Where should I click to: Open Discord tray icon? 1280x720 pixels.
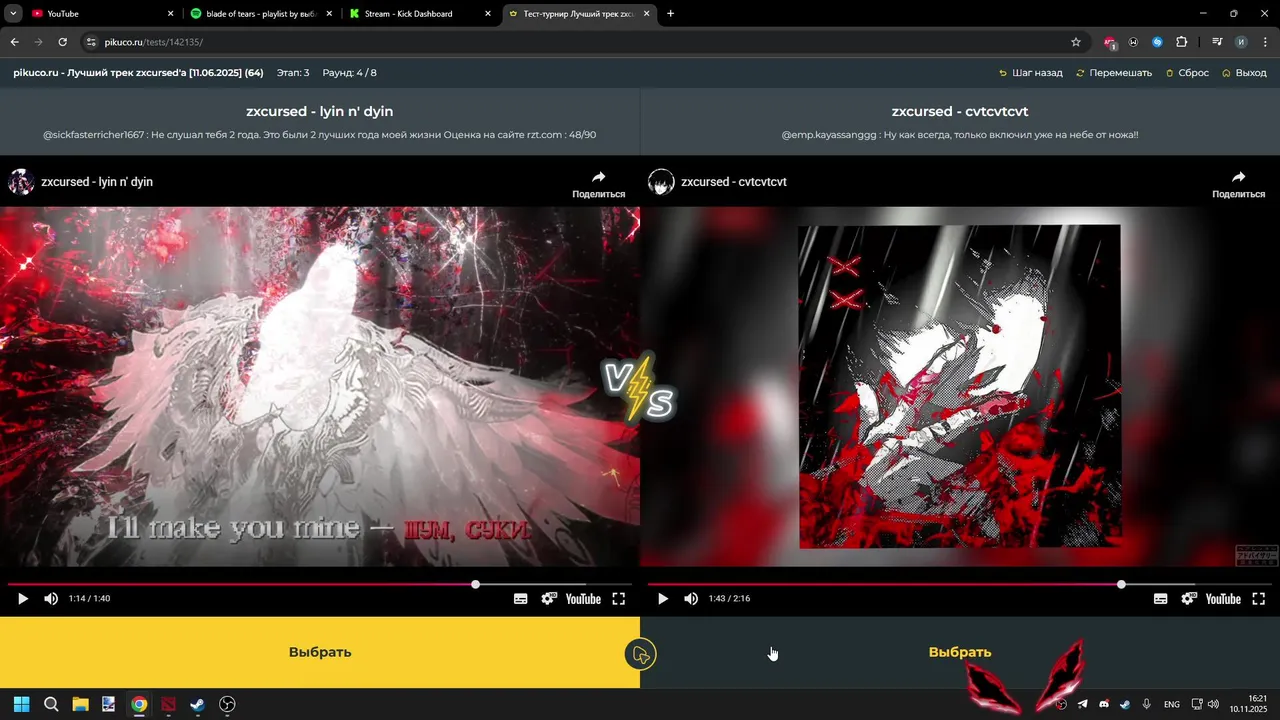(1104, 704)
